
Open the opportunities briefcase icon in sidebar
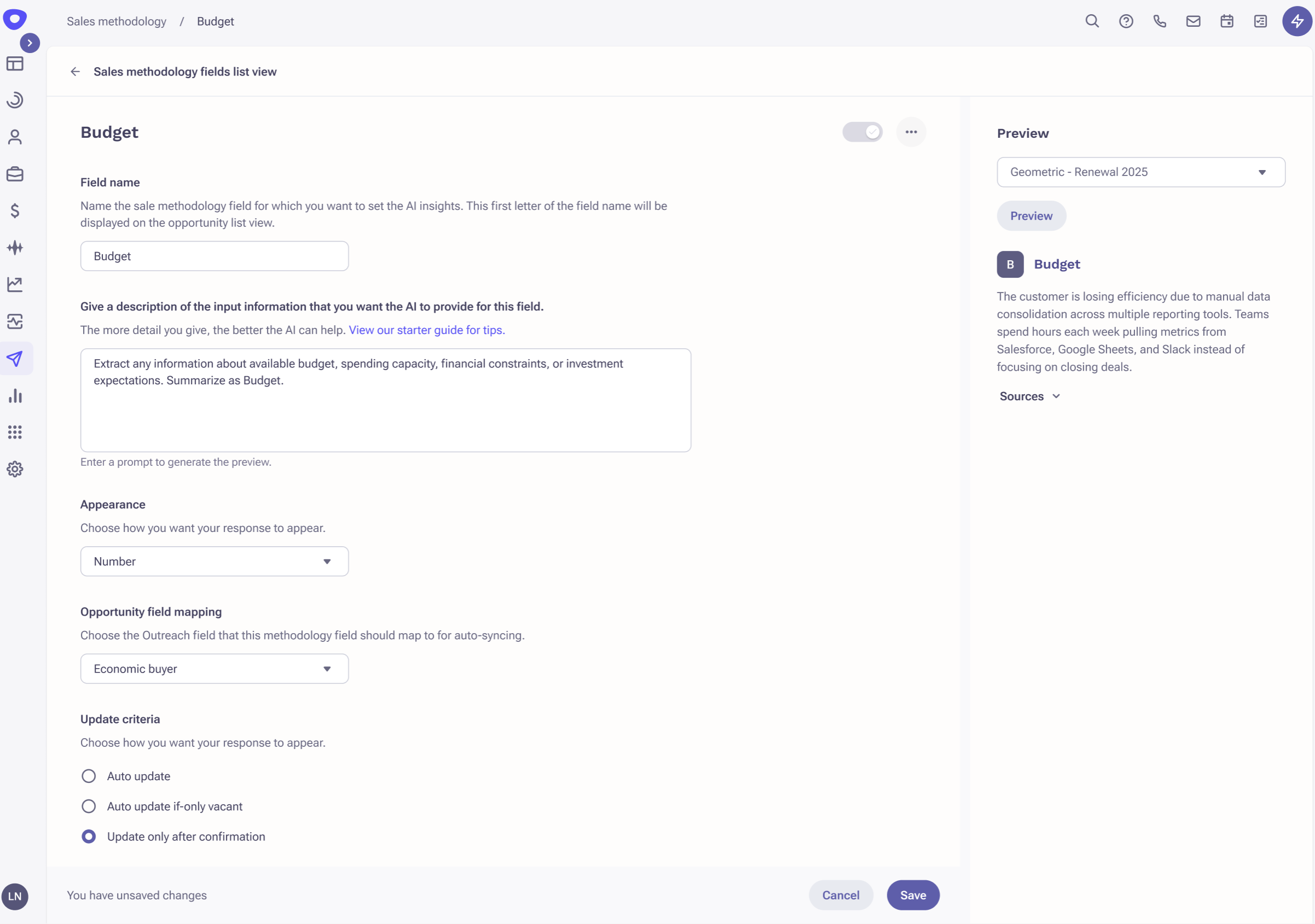15,174
